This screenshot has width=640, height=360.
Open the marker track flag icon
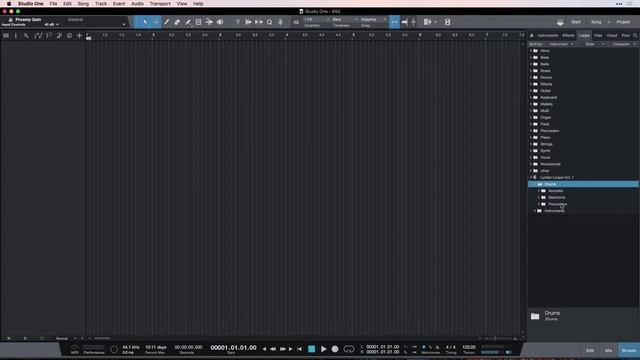coord(49,36)
